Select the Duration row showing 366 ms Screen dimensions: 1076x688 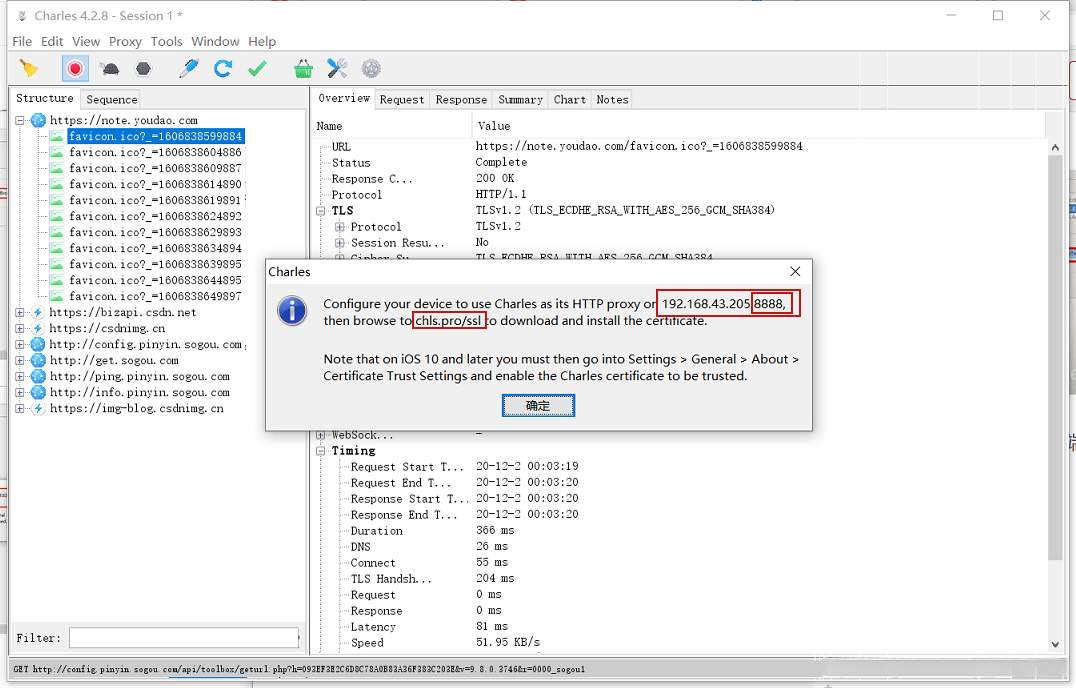(679, 531)
